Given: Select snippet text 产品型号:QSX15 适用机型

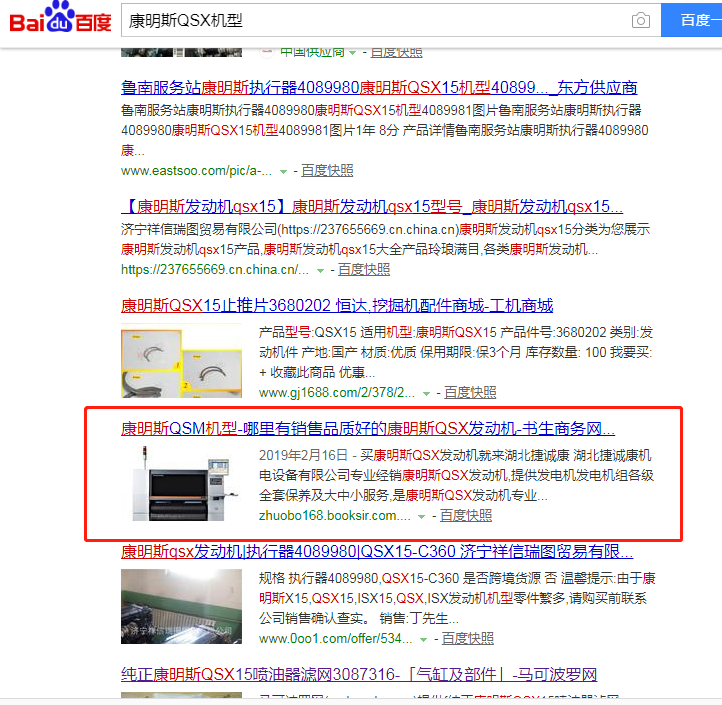Looking at the screenshot, I should click(x=337, y=332).
